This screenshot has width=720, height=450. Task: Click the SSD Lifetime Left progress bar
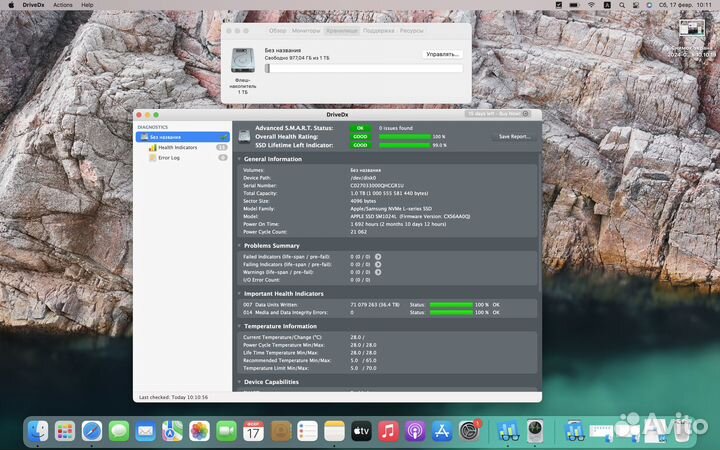tap(405, 145)
